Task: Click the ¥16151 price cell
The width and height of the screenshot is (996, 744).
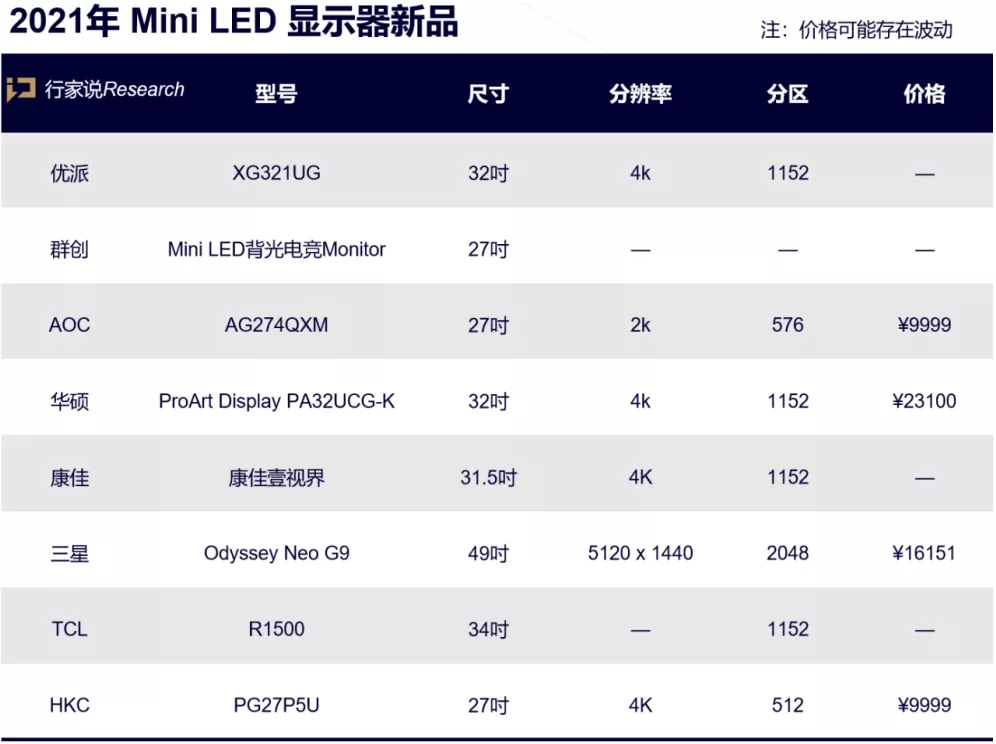Action: [923, 553]
